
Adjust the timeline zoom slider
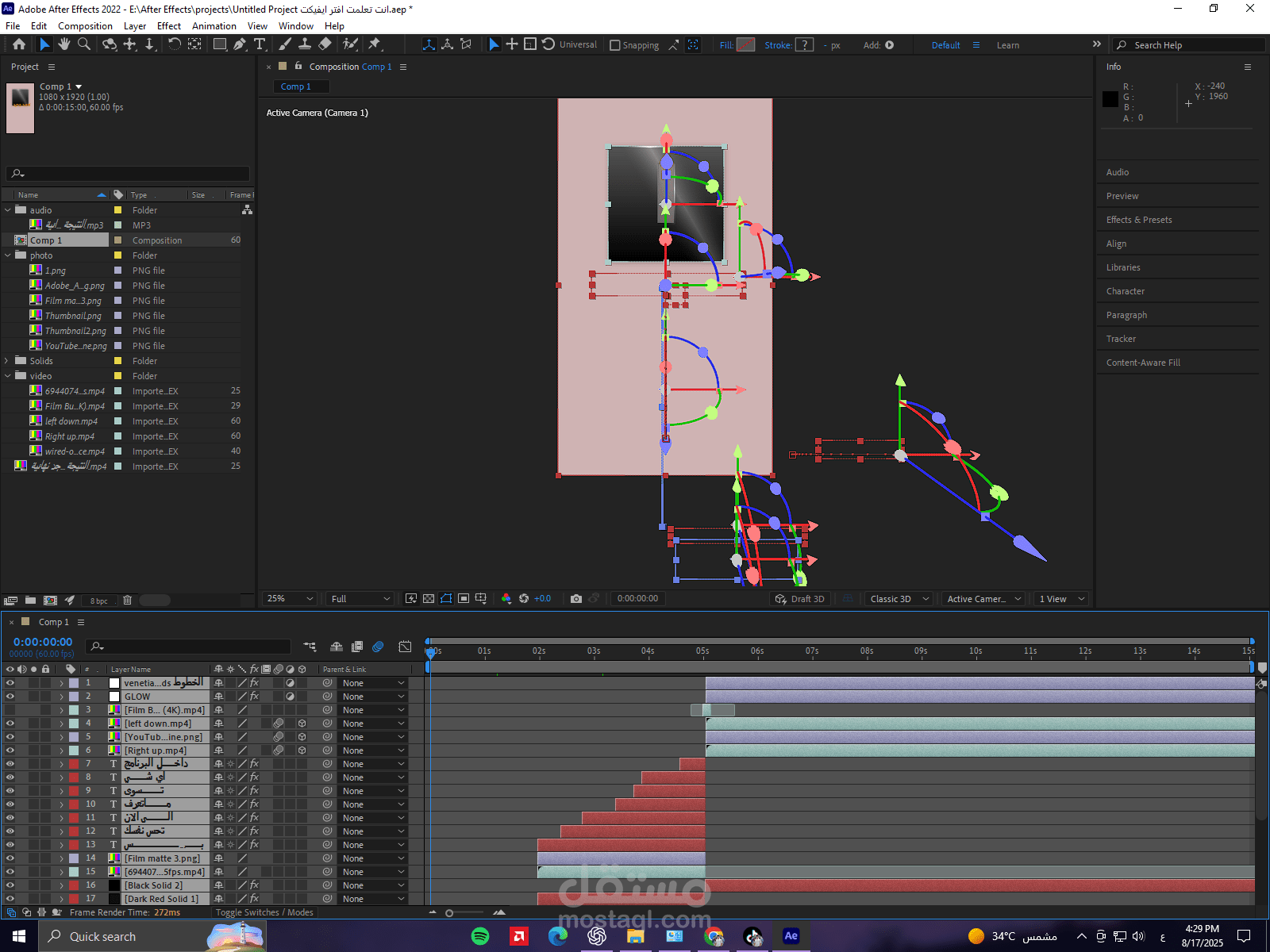pos(449,913)
